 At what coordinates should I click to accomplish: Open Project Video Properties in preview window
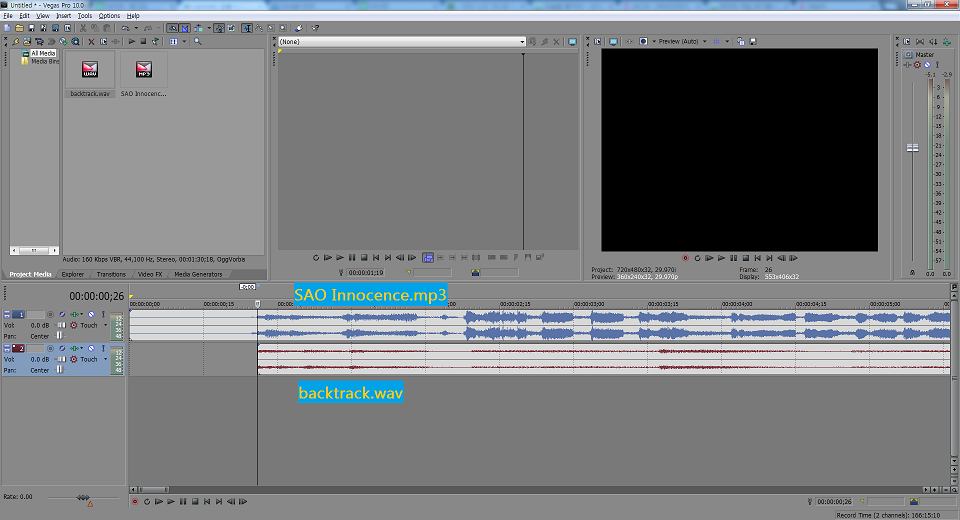point(598,42)
